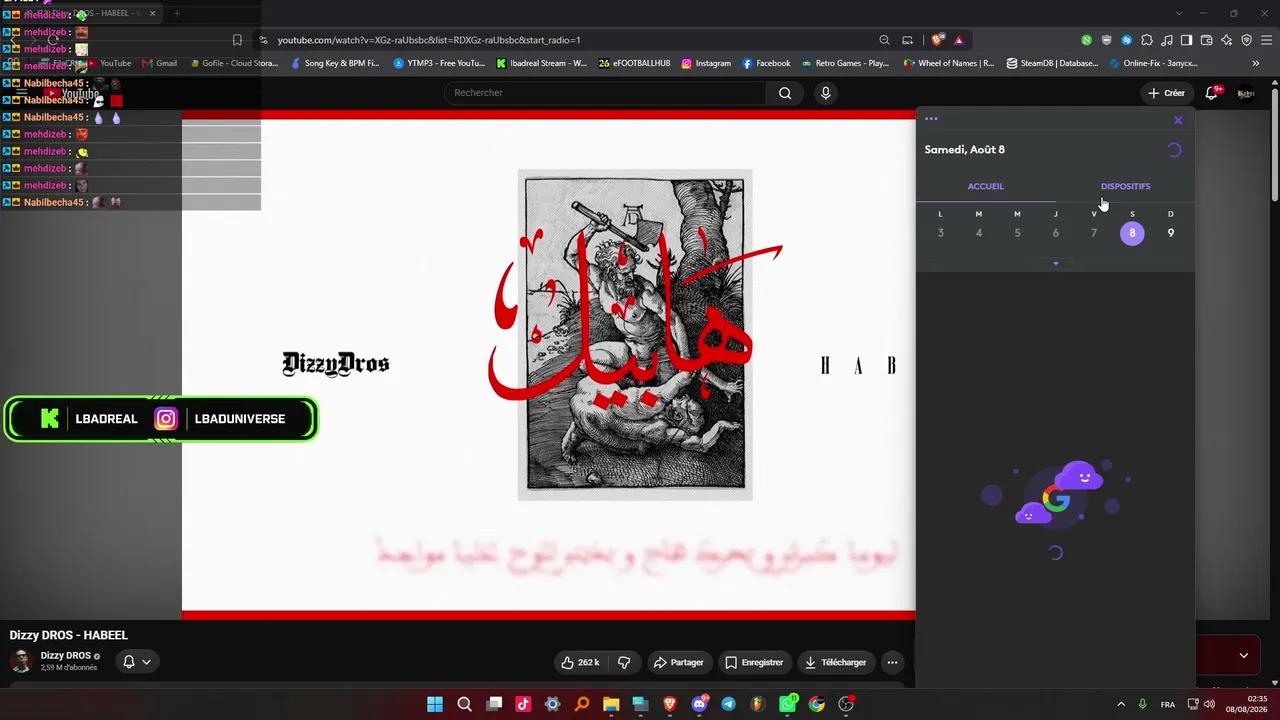
Task: Open the extensions puzzle-piece icon
Action: coord(1146,40)
